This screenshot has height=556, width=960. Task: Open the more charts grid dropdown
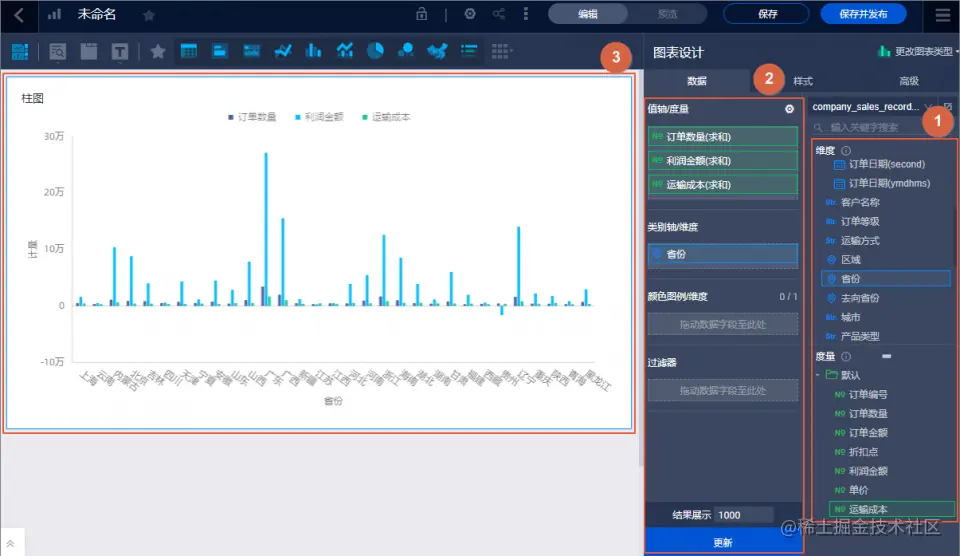501,51
